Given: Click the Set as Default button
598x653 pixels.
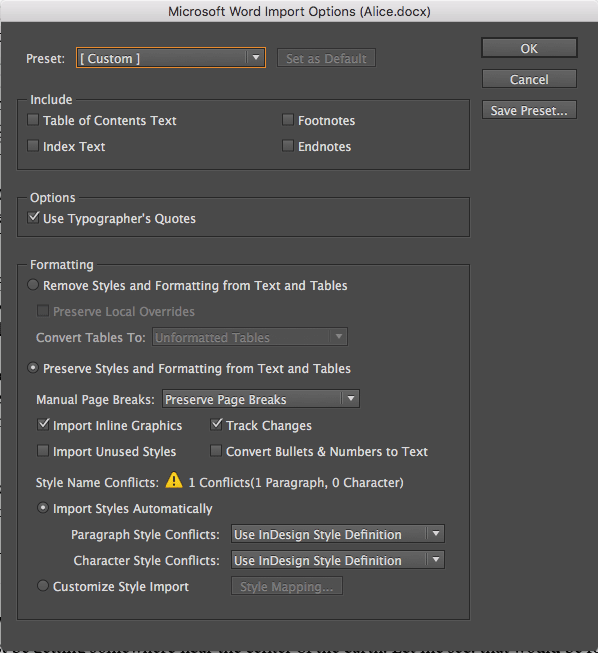Looking at the screenshot, I should pos(326,58).
